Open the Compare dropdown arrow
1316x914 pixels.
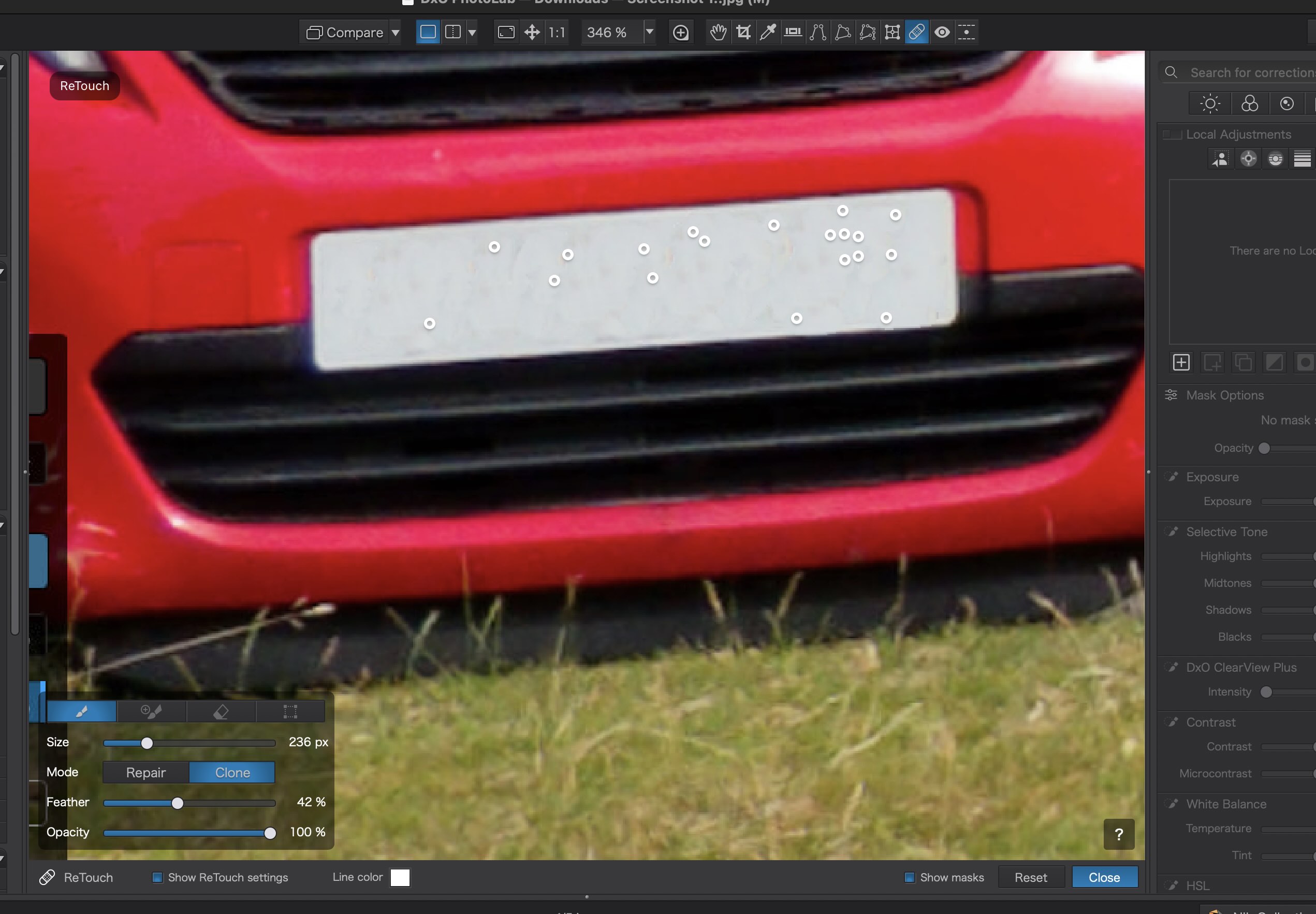(396, 32)
